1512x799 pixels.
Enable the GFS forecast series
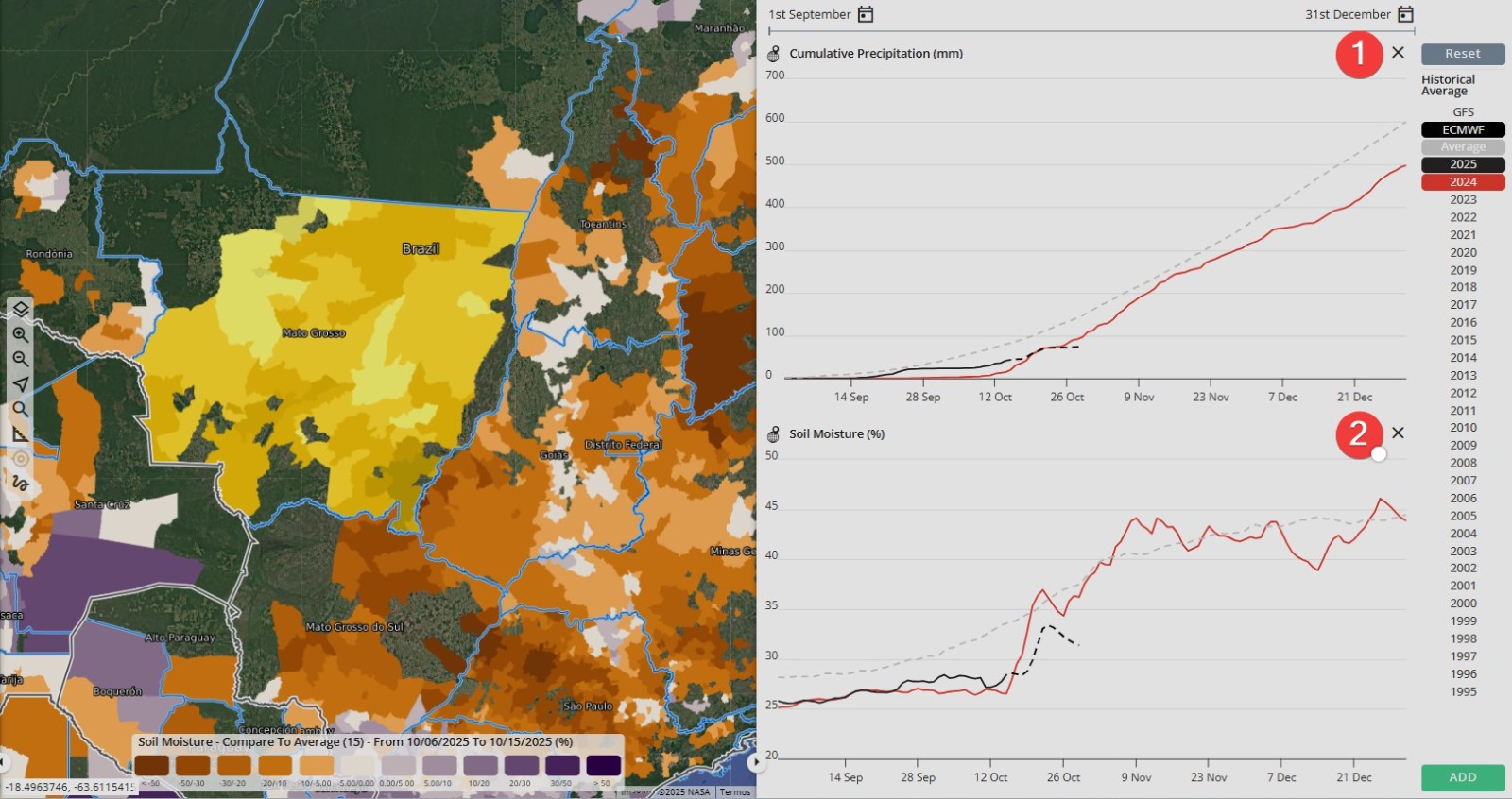(1462, 112)
